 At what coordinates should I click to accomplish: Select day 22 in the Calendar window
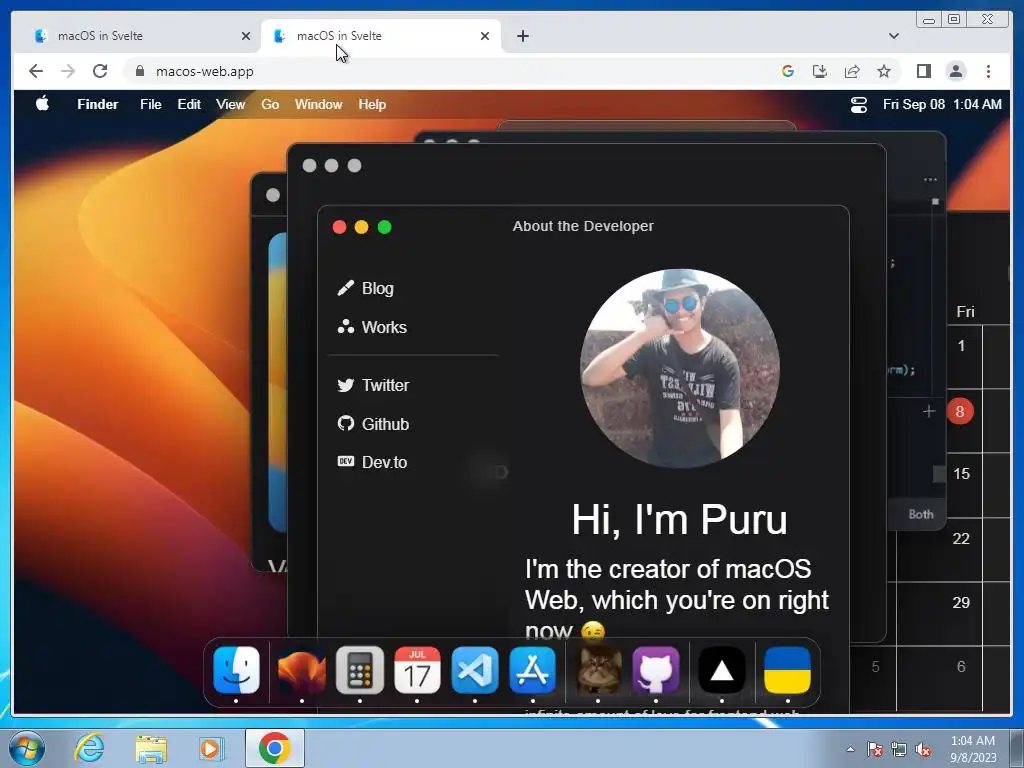click(x=961, y=538)
